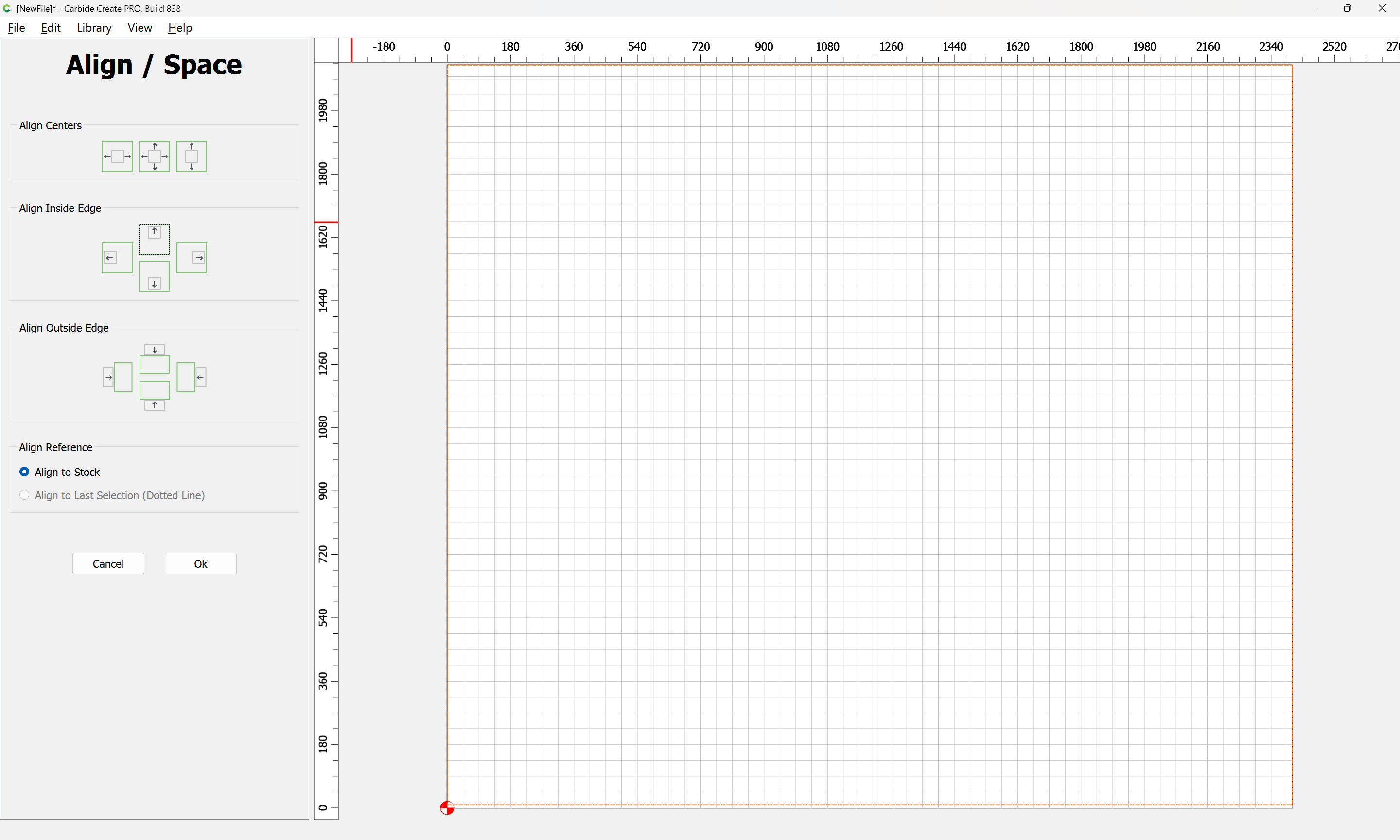Click the red origin marker on canvas
The image size is (1400, 840).
click(447, 808)
